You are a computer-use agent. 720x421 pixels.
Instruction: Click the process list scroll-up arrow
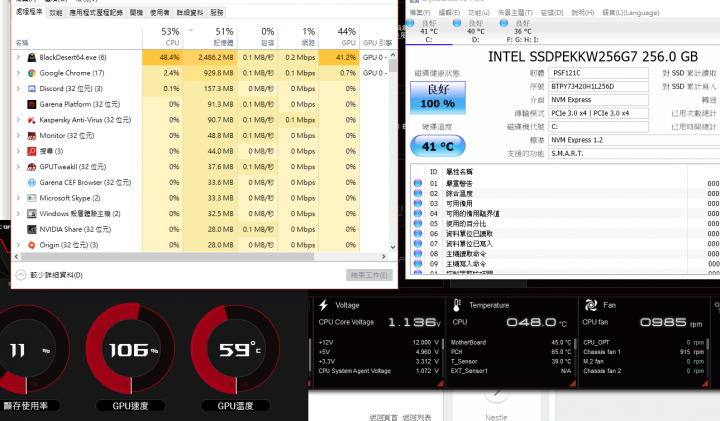point(393,55)
